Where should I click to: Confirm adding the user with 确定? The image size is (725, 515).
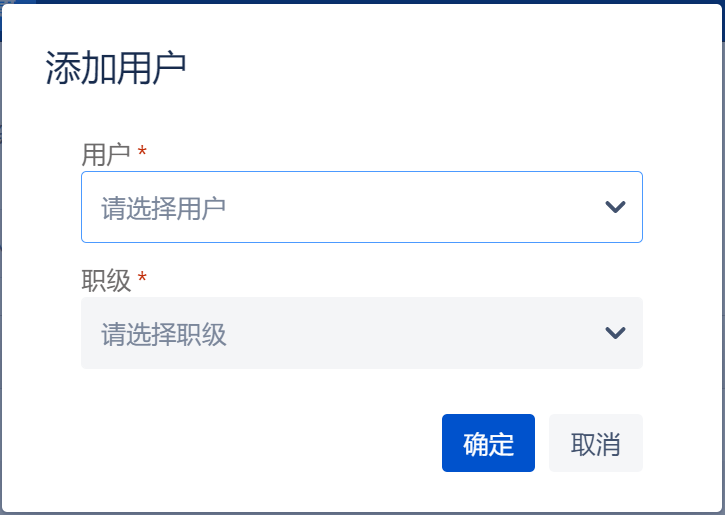tap(488, 443)
